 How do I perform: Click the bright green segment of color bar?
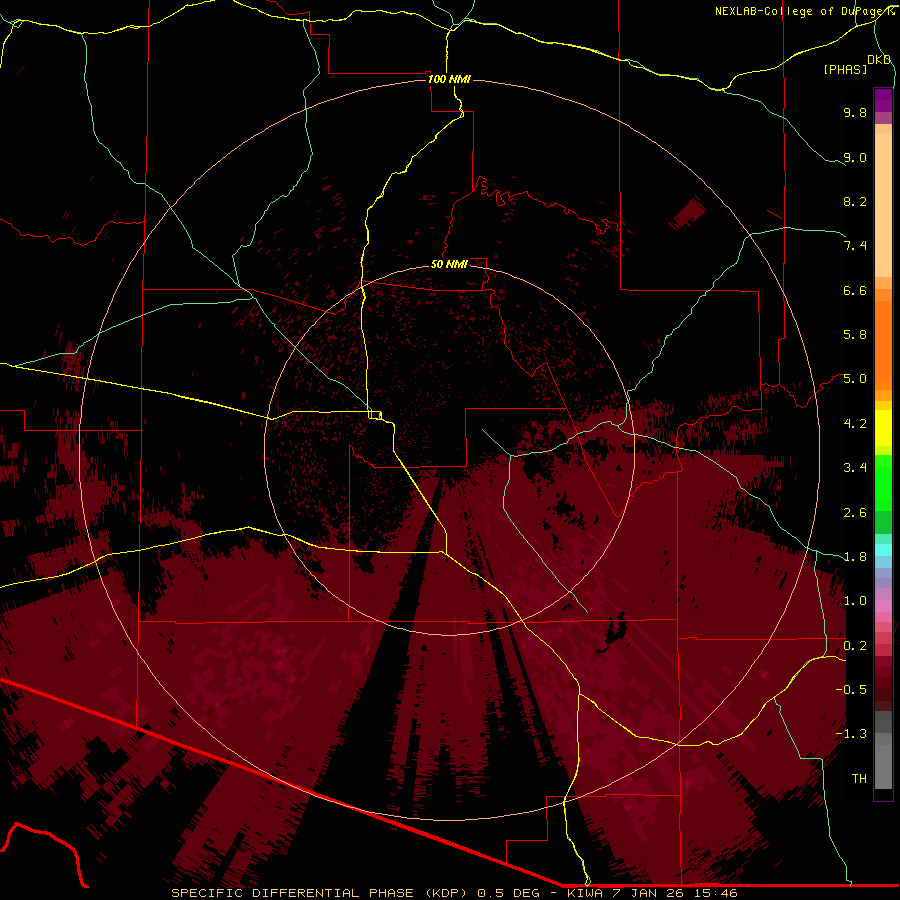click(x=883, y=482)
